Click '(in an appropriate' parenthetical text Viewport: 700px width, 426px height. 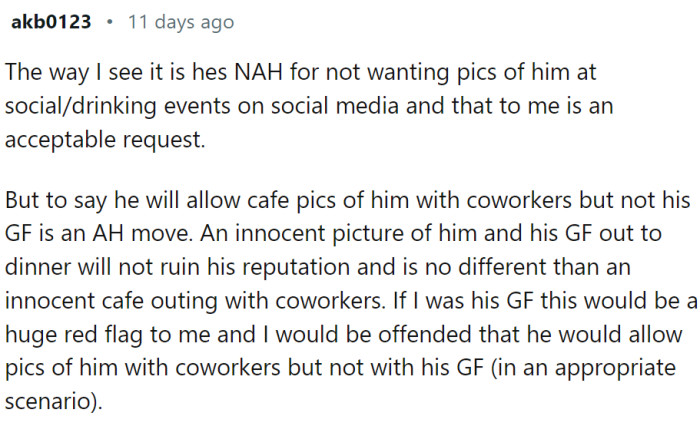pos(583,368)
